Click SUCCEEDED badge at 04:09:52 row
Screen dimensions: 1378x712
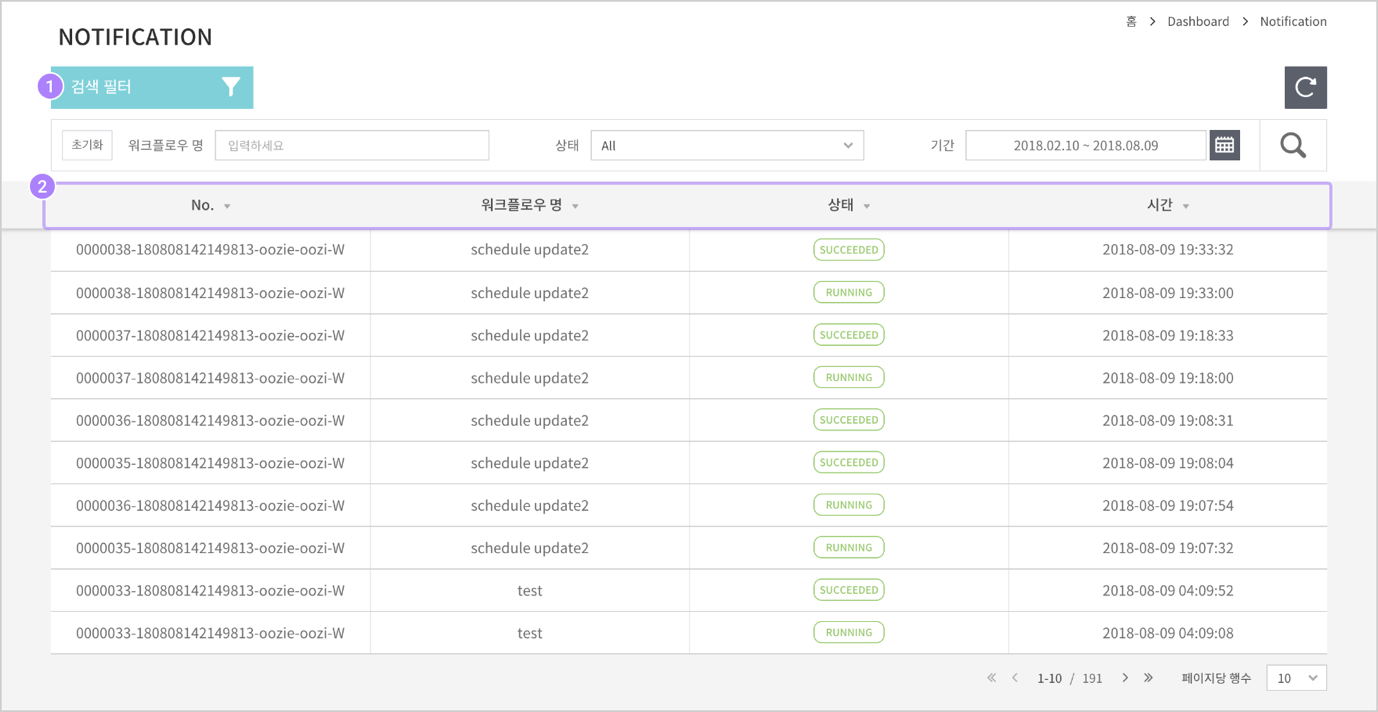tap(849, 590)
